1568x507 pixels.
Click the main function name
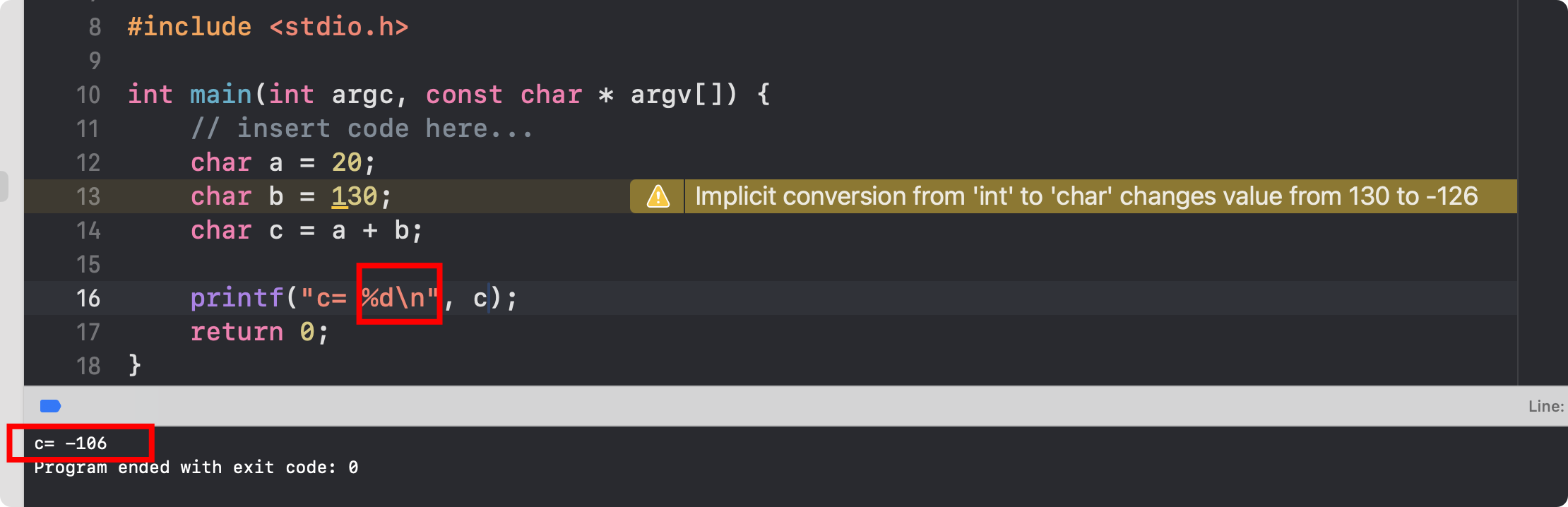(x=221, y=95)
